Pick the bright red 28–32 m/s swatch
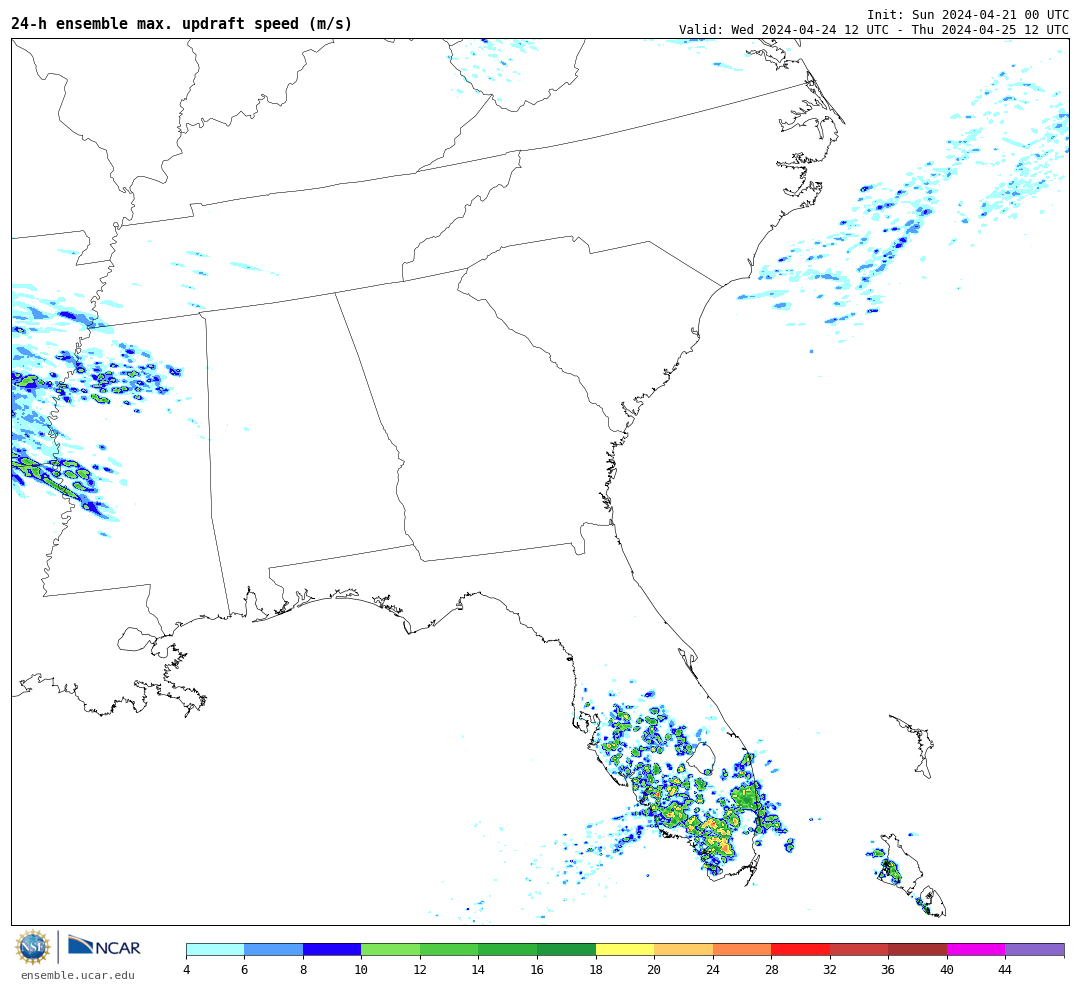 (800, 949)
